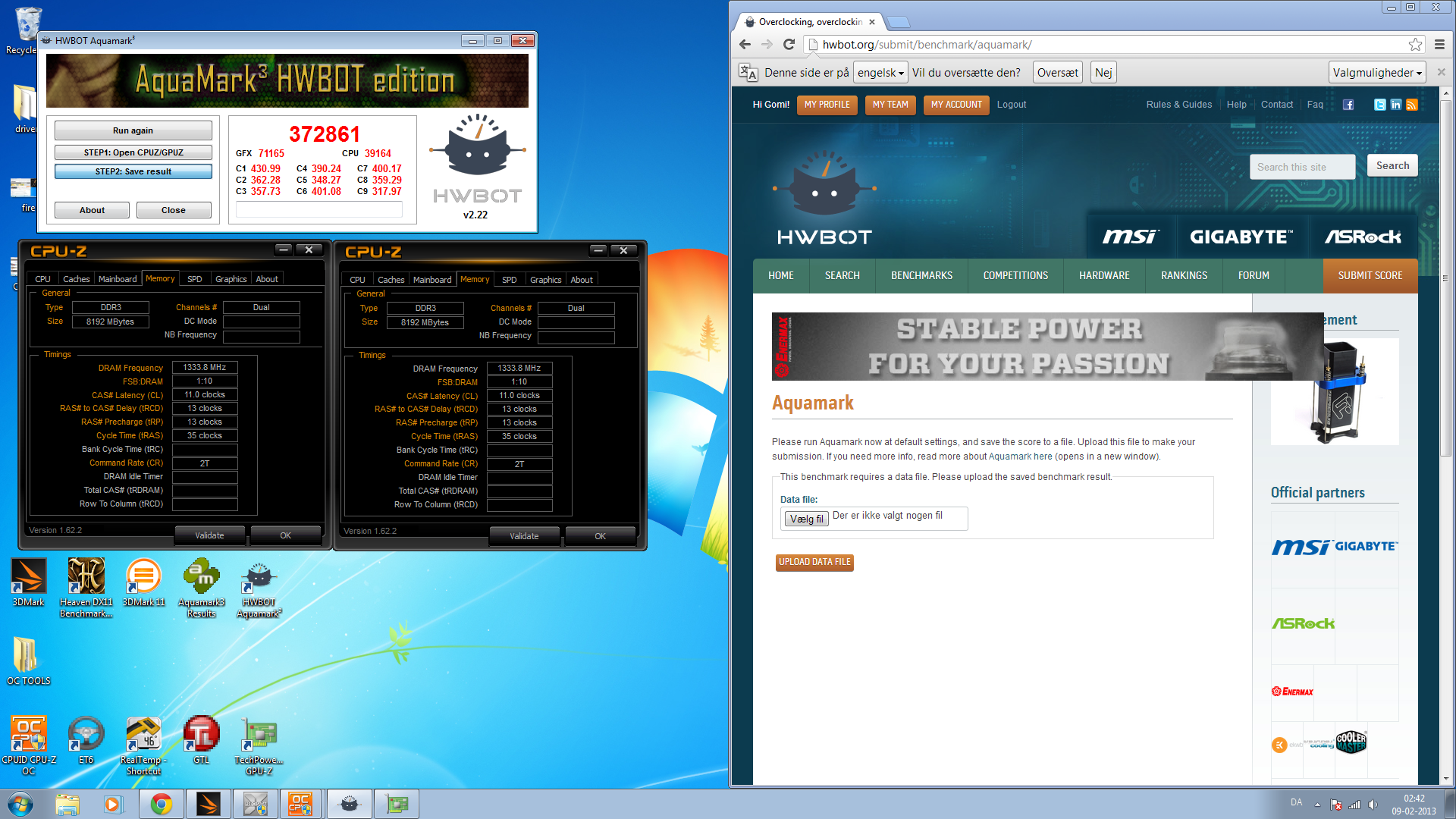The height and width of the screenshot is (819, 1456).
Task: Open the GPU-Z taskbar button
Action: click(x=396, y=804)
